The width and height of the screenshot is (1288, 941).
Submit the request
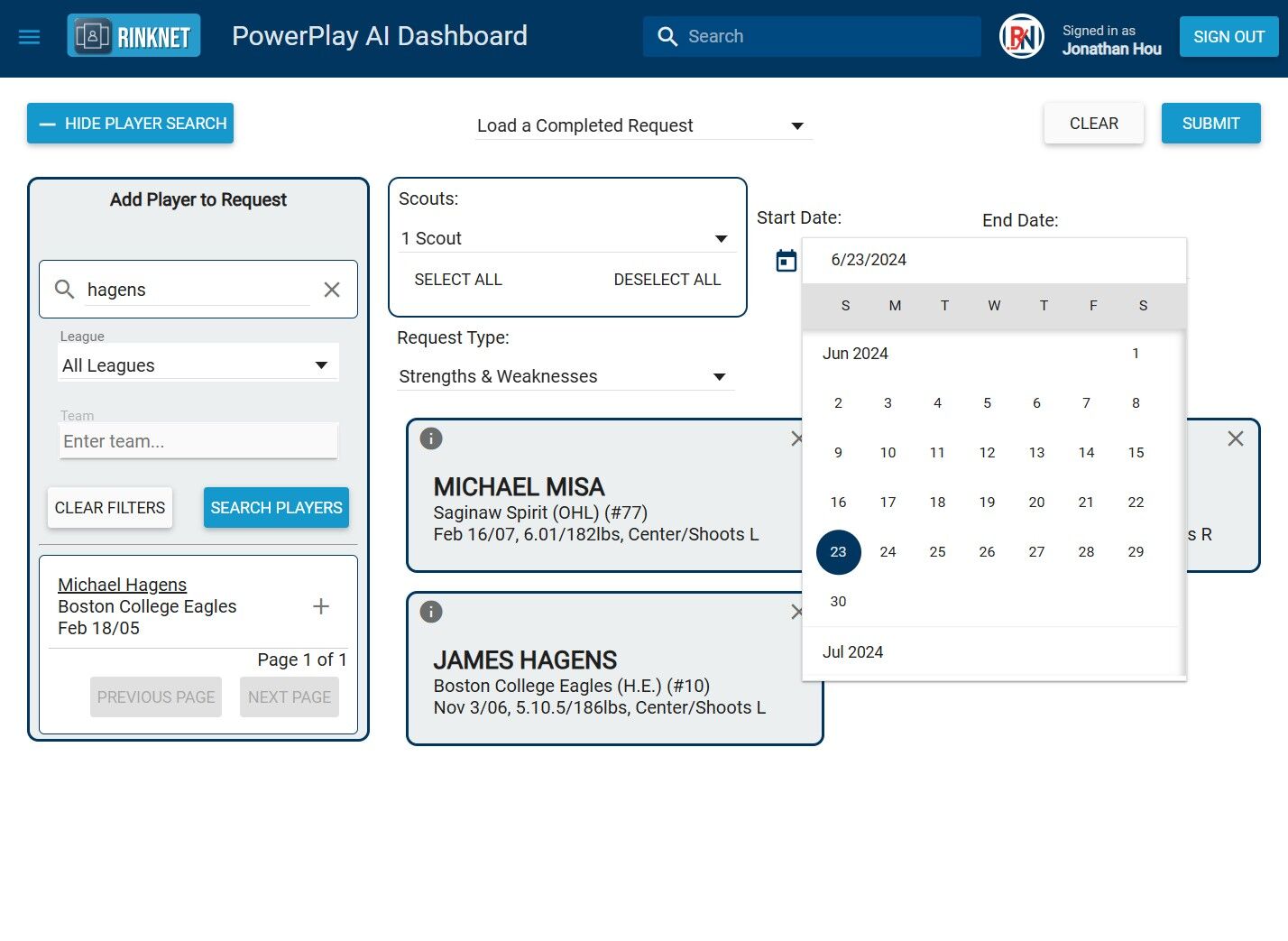1211,124
